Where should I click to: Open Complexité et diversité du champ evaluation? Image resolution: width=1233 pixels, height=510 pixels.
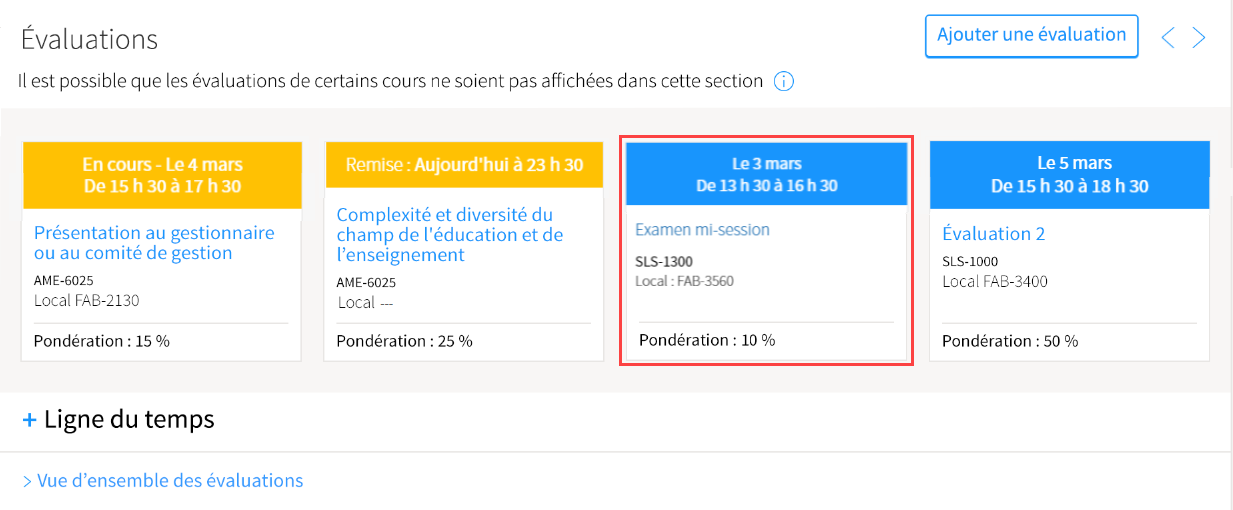coord(450,235)
